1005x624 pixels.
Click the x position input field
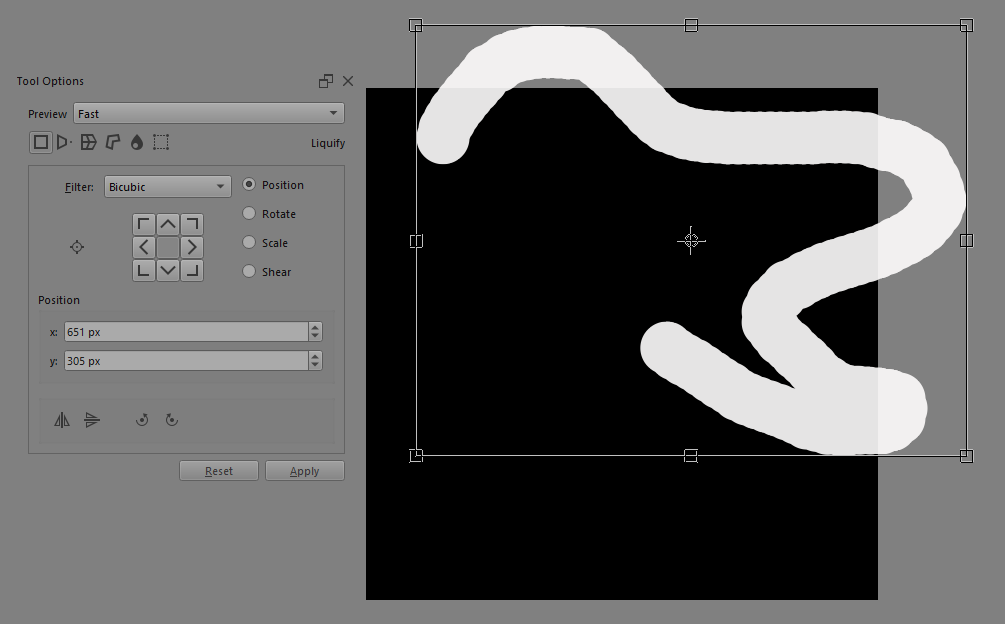(x=185, y=332)
